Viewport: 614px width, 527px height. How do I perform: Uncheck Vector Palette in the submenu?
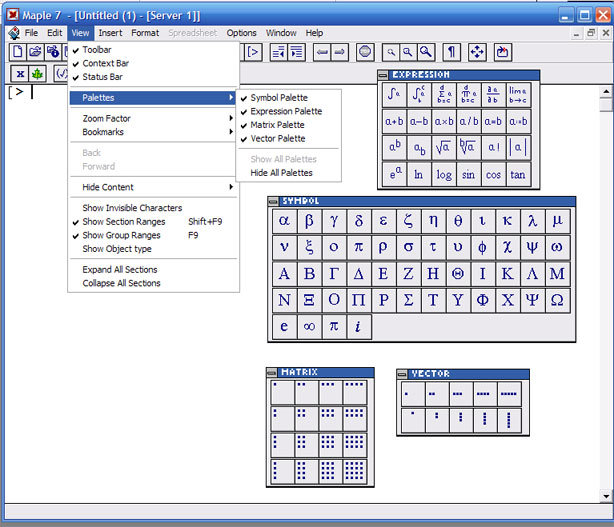pyautogui.click(x=289, y=139)
